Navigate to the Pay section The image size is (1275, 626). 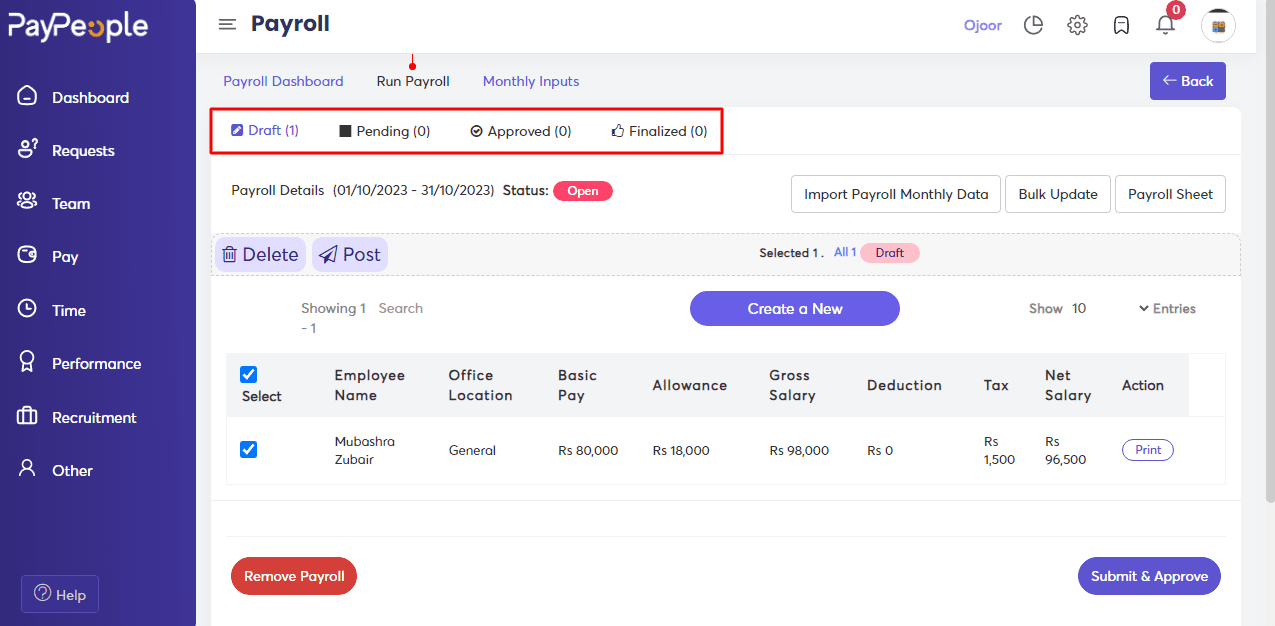click(67, 256)
